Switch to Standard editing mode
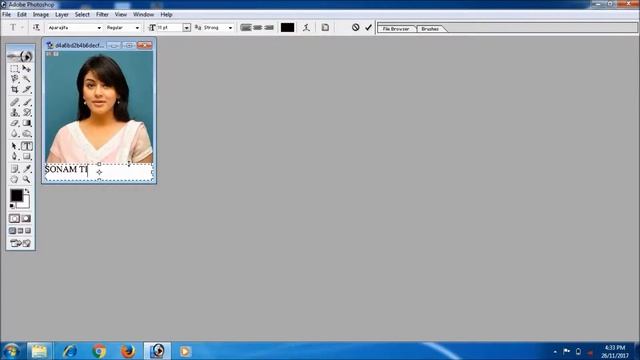Image resolution: width=640 pixels, height=360 pixels. coord(14,219)
